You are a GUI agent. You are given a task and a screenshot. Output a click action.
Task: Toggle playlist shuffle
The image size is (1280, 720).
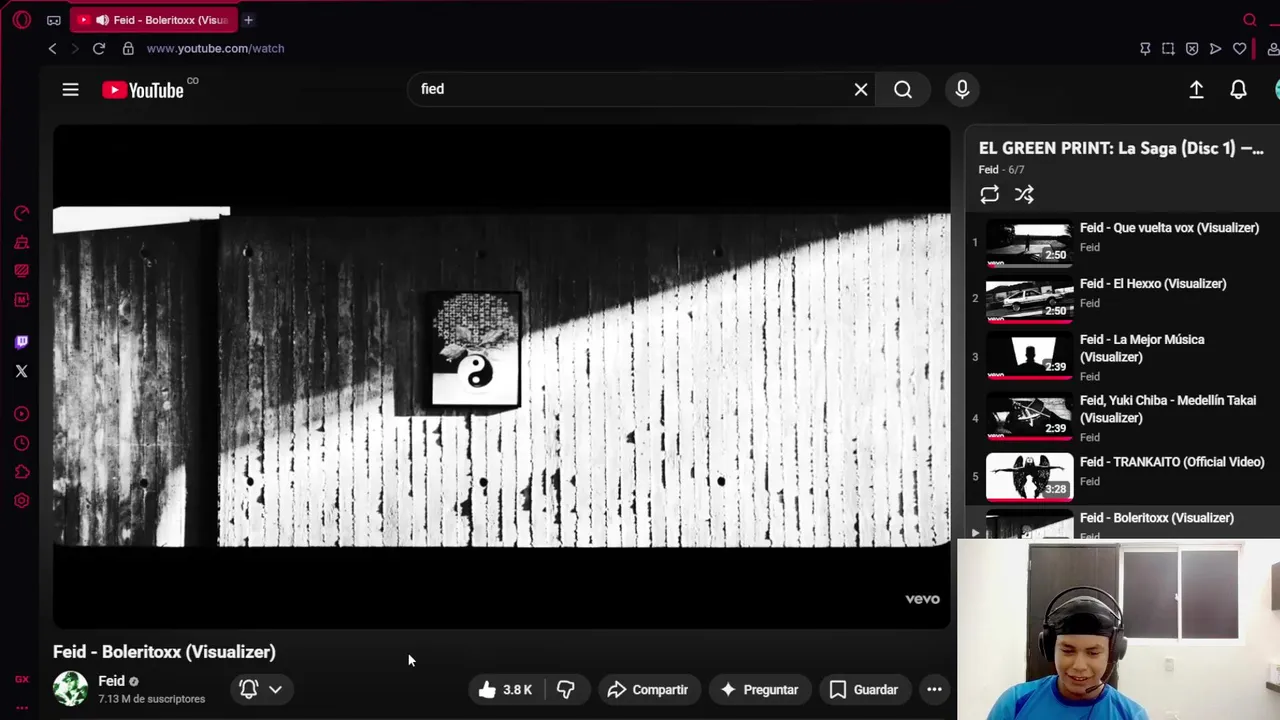(1024, 195)
